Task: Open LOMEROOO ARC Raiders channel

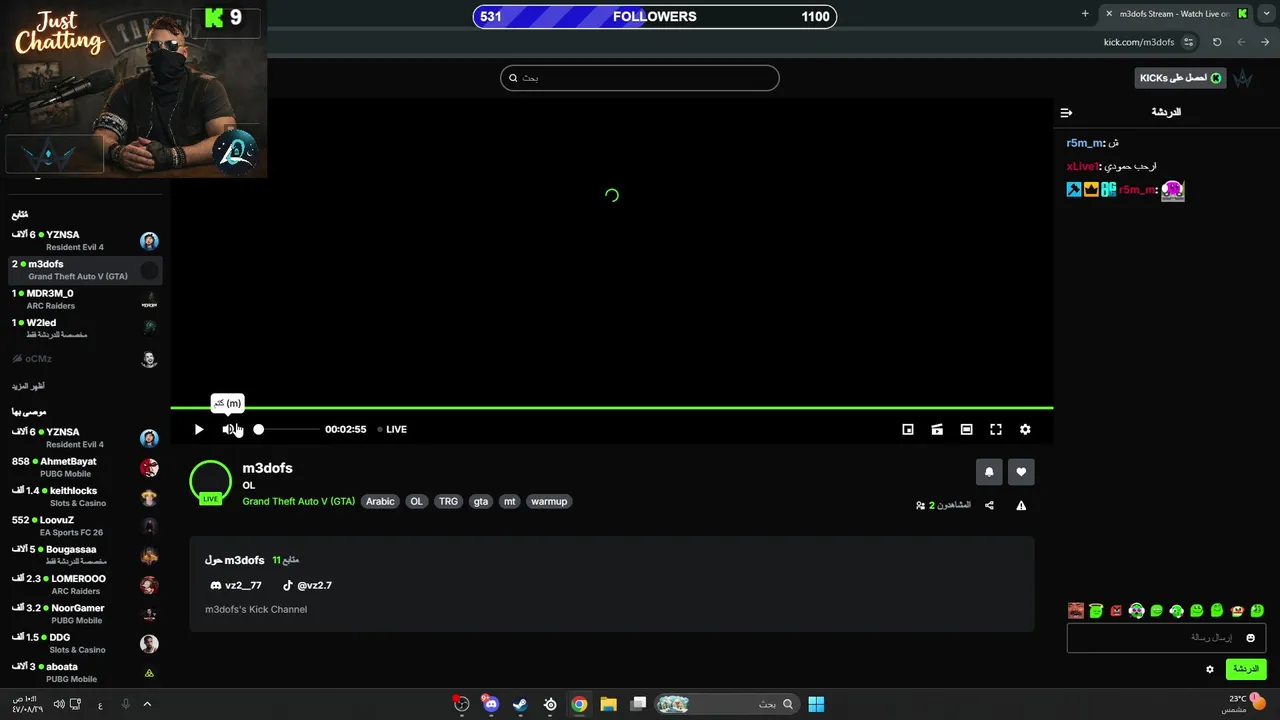Action: [85, 584]
